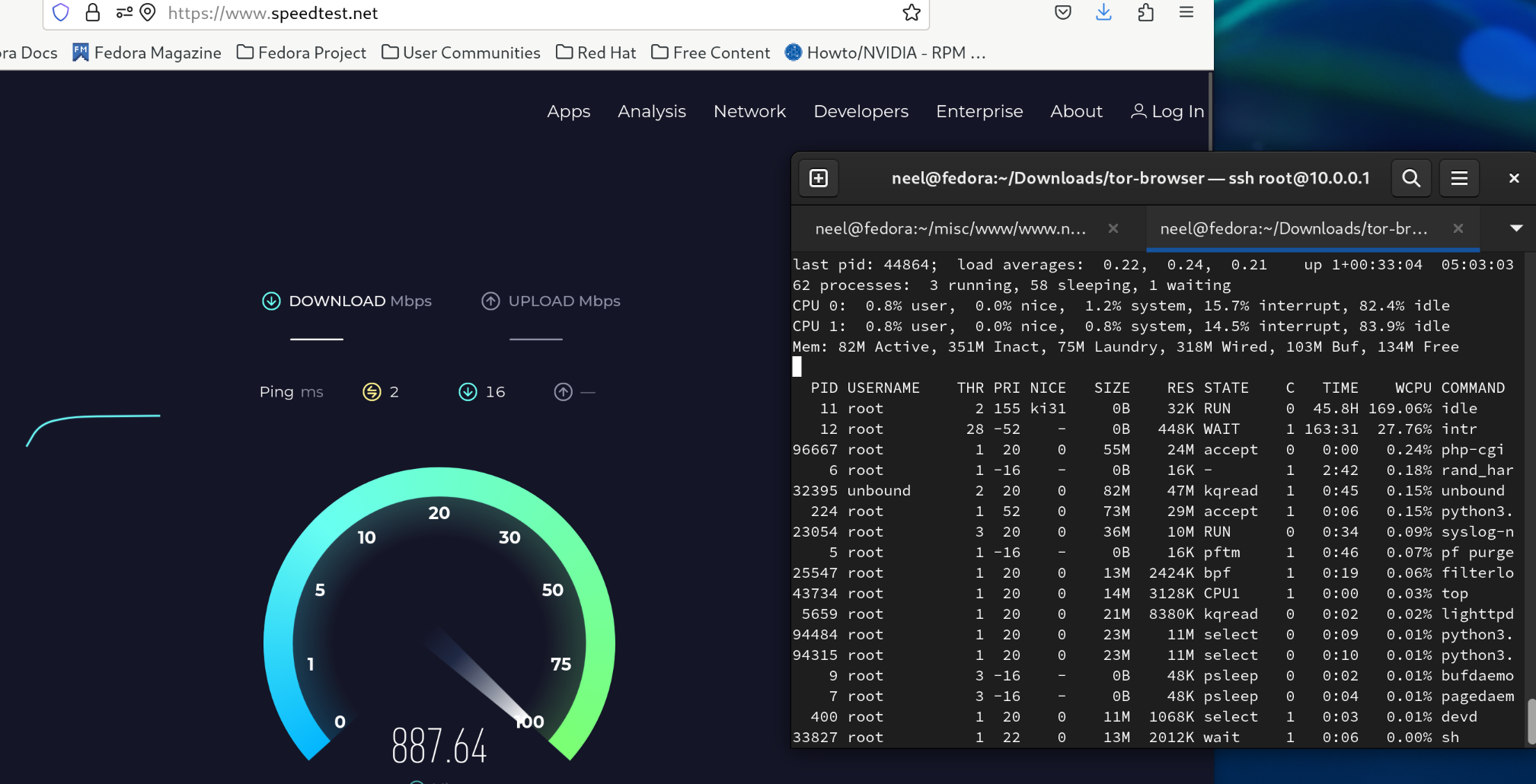This screenshot has width=1536, height=784.
Task: Click the 169.06% idle WCPU value
Action: click(x=1400, y=409)
